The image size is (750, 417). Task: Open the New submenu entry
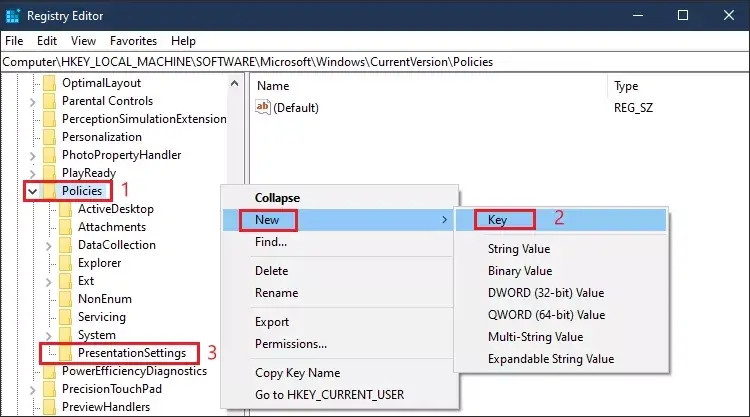click(x=339, y=220)
